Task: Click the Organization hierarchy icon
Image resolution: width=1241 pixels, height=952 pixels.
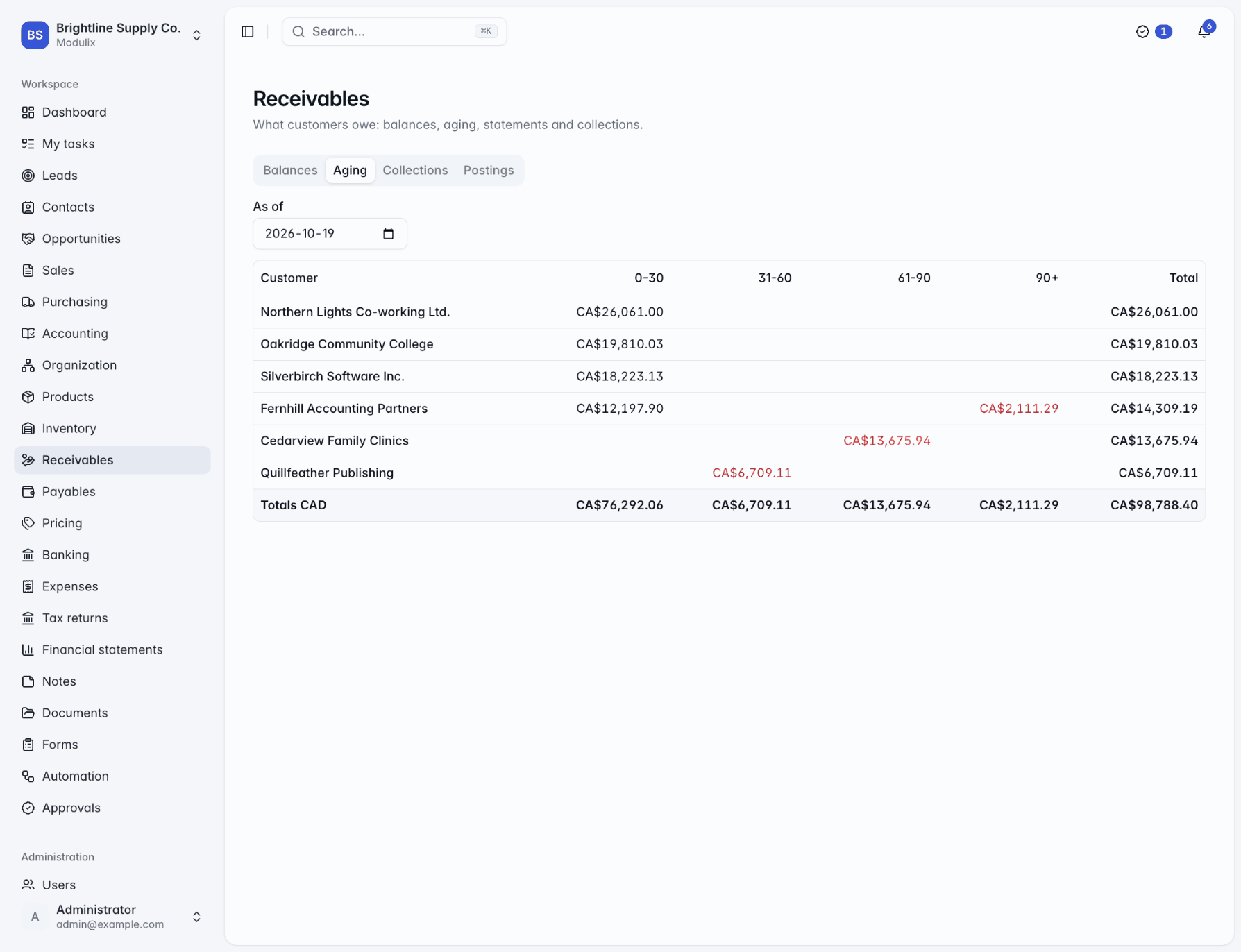Action: 28,365
